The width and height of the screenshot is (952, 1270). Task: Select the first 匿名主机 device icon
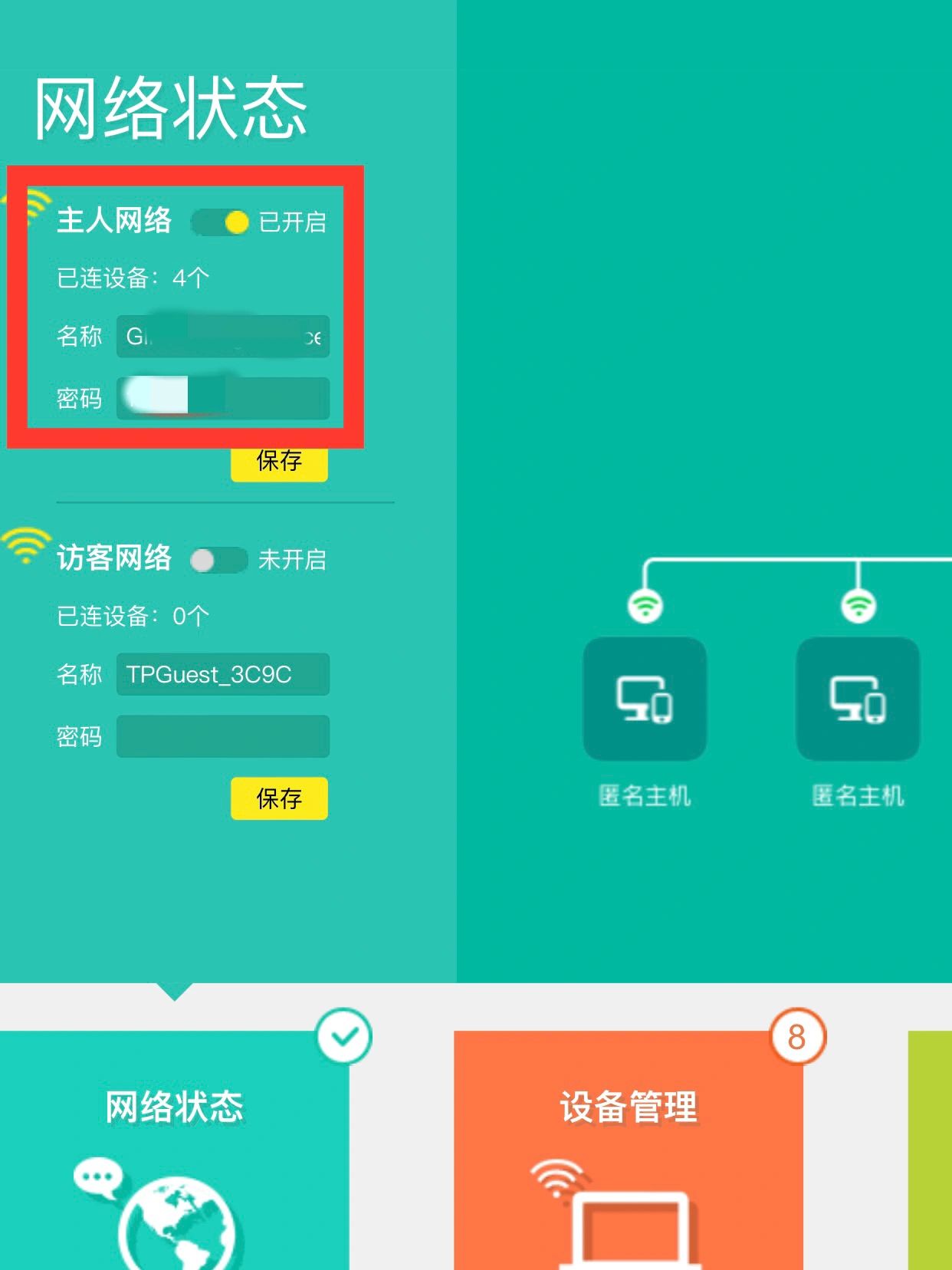click(645, 699)
